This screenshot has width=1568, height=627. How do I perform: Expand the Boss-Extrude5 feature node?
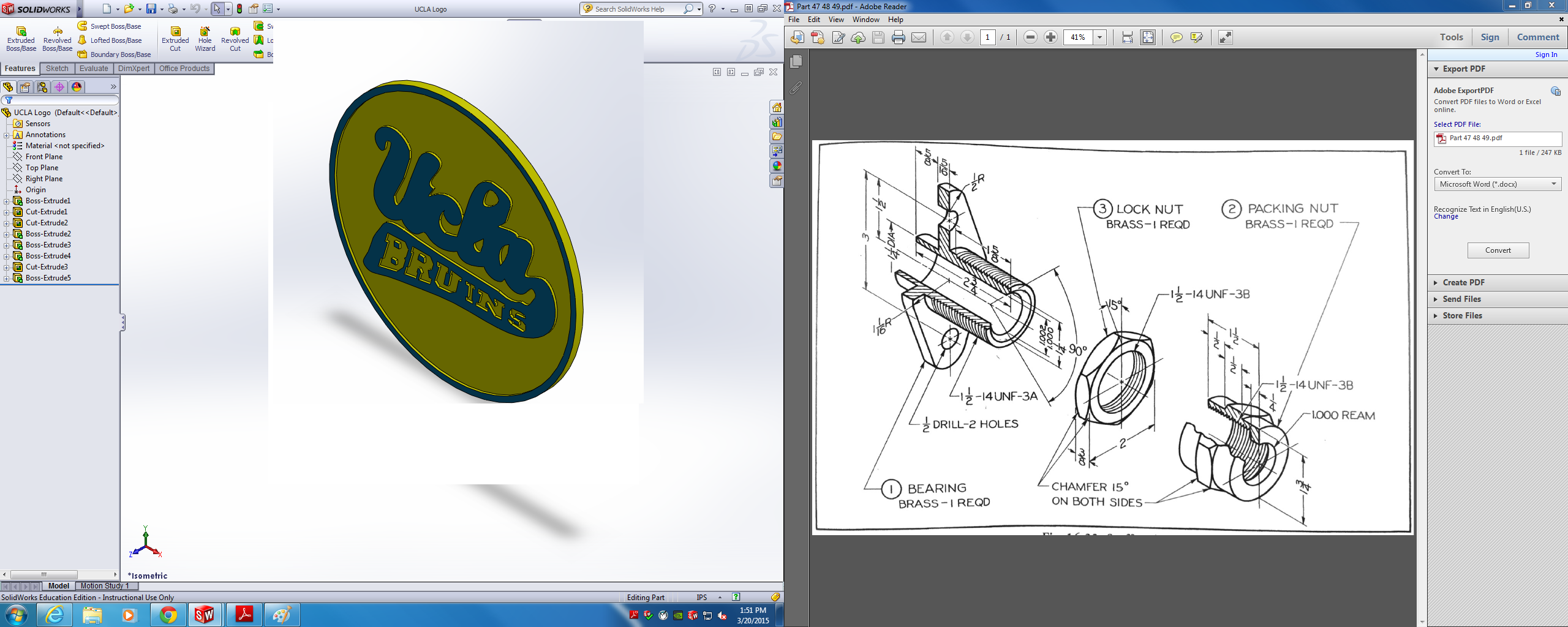(6, 278)
